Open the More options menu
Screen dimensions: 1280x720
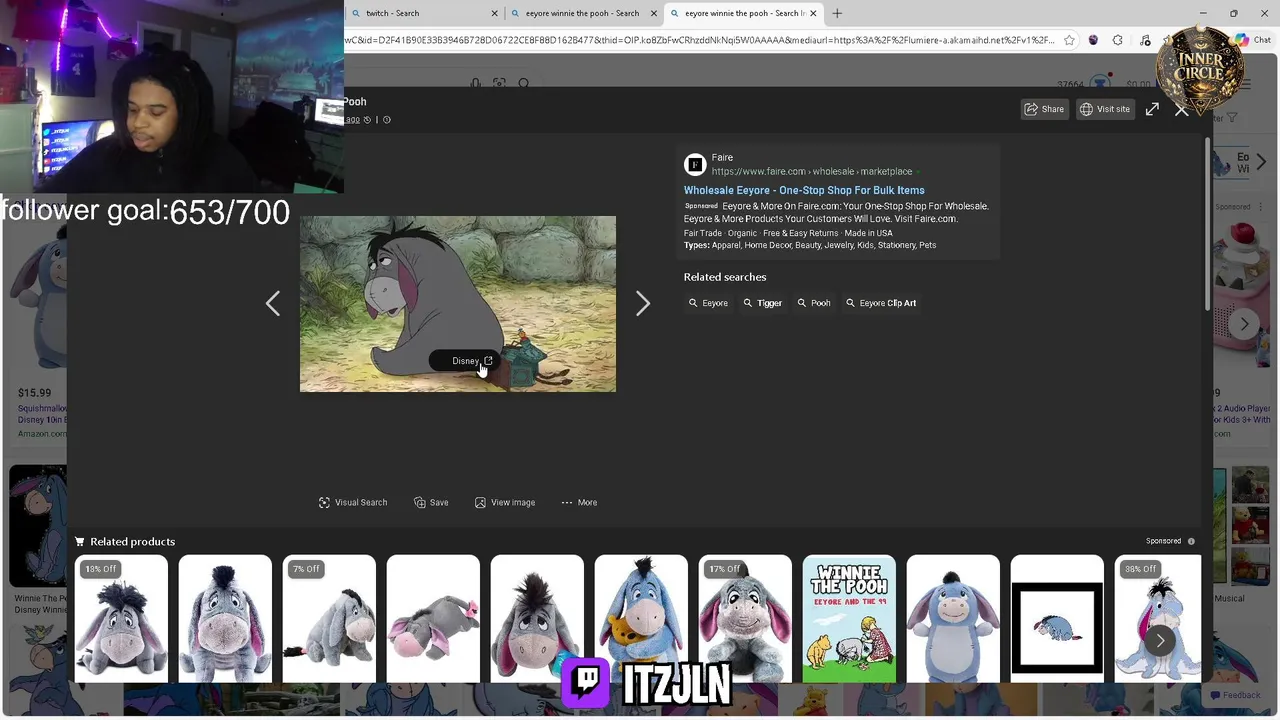coord(579,502)
